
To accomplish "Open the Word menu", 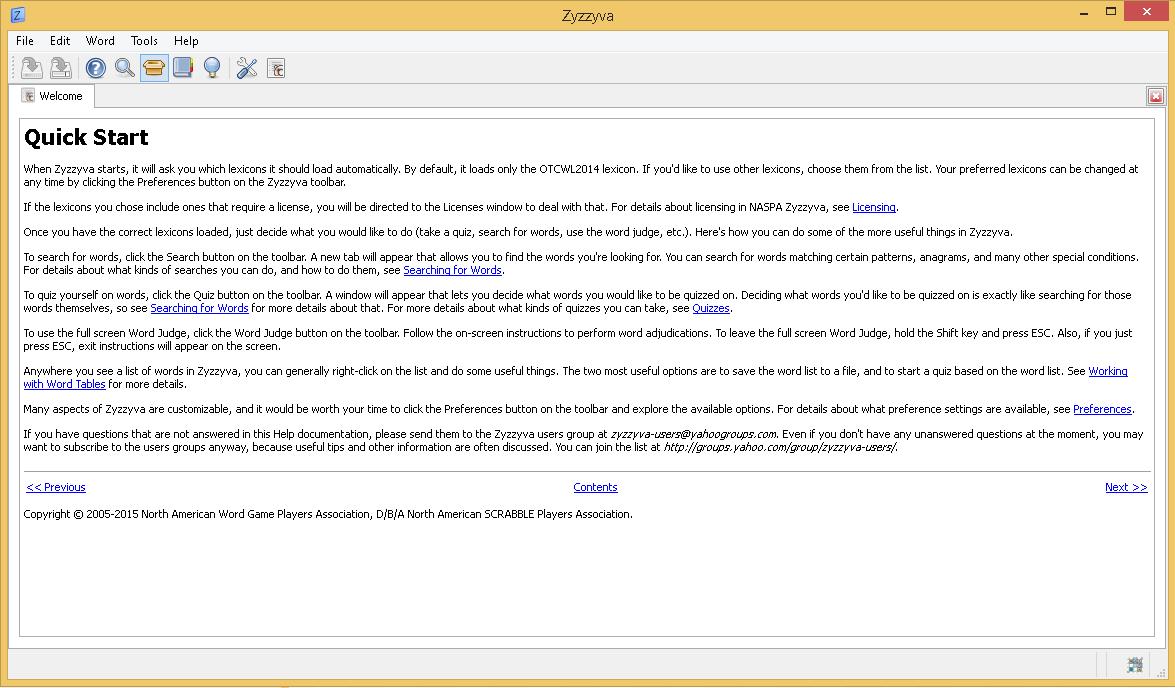I will click(100, 41).
